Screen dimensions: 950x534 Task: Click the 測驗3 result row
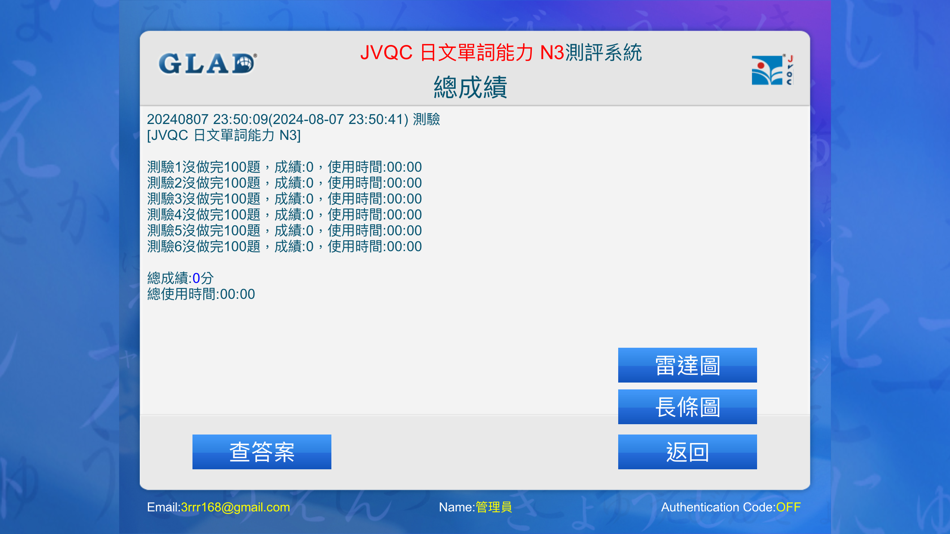click(x=284, y=199)
